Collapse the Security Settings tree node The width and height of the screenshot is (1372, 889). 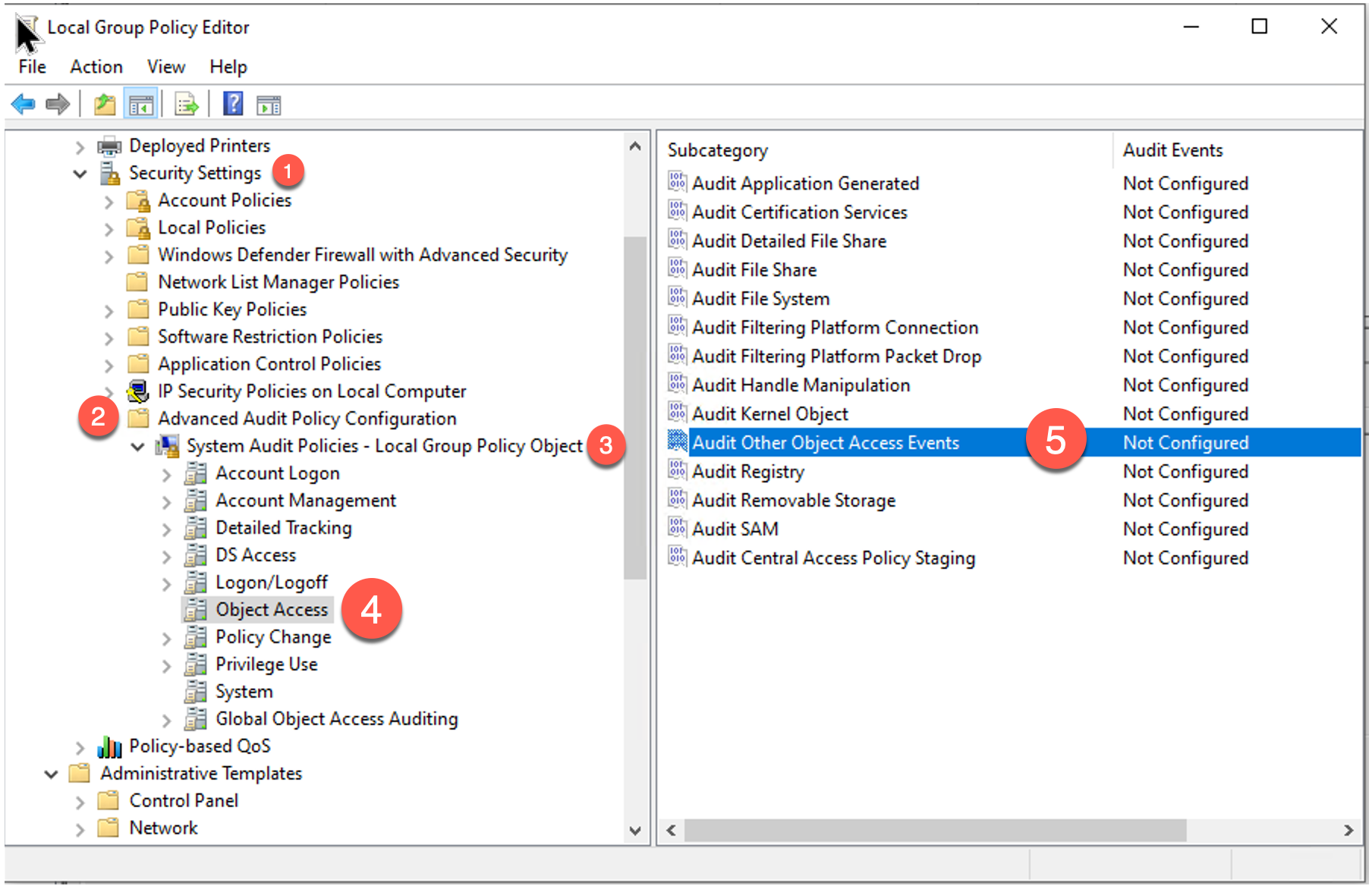(x=80, y=174)
